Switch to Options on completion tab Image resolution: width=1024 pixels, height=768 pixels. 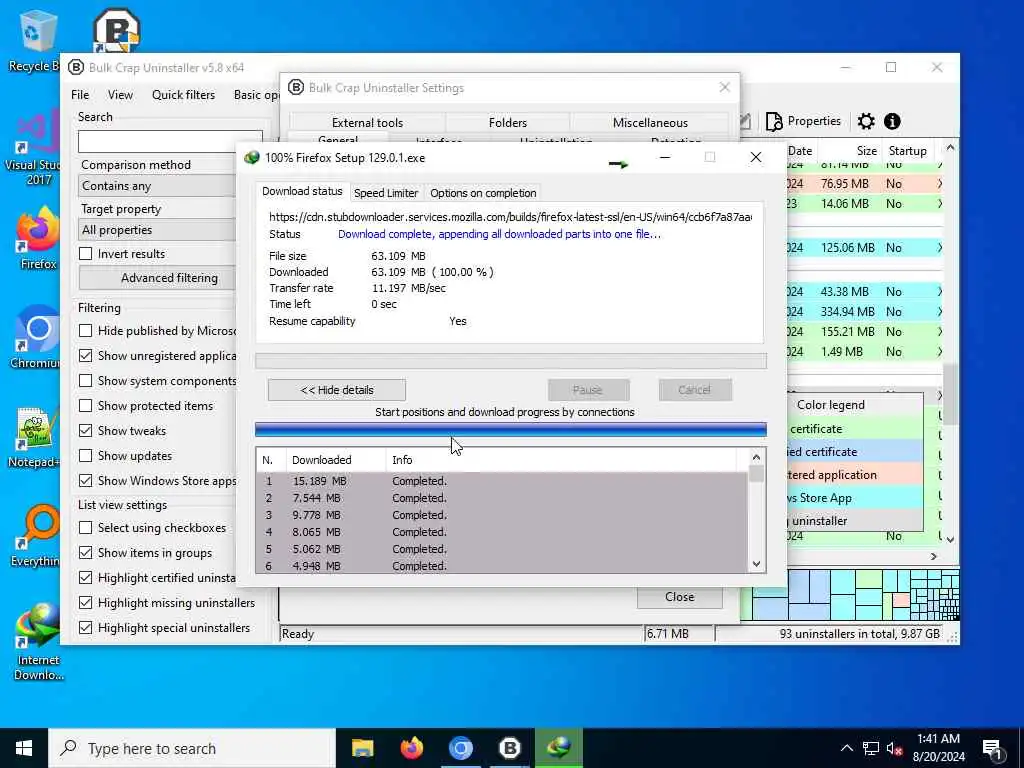tap(483, 193)
